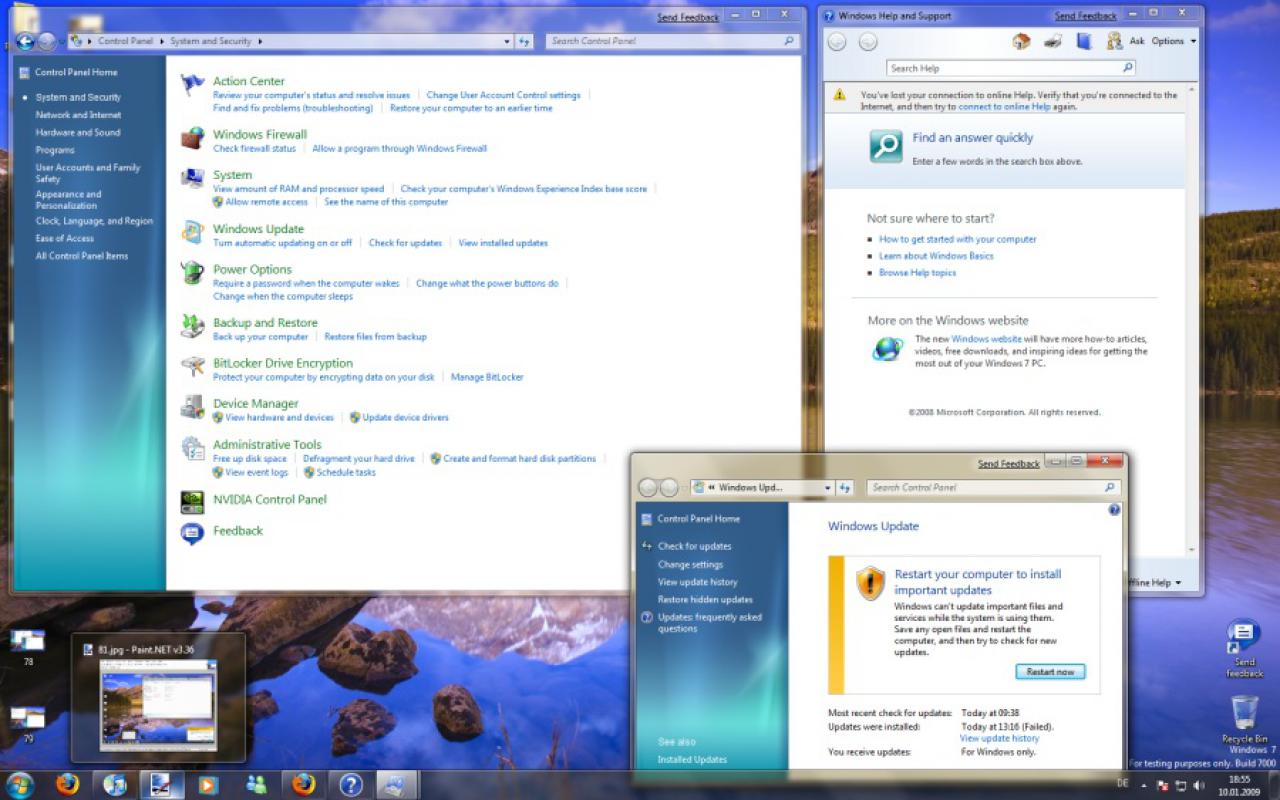Click the Restart now button

coord(1050,672)
